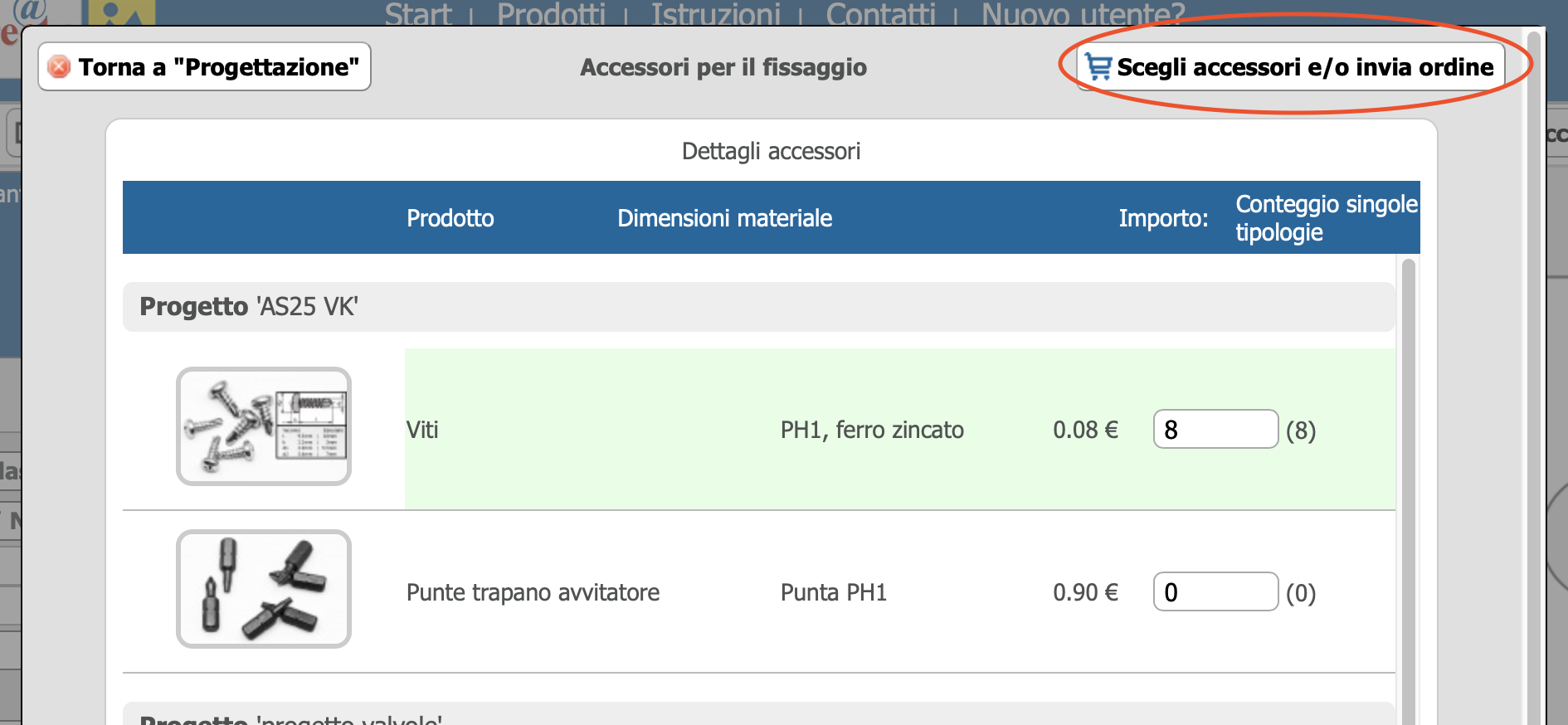Click the red close icon on the Torna button

(59, 66)
